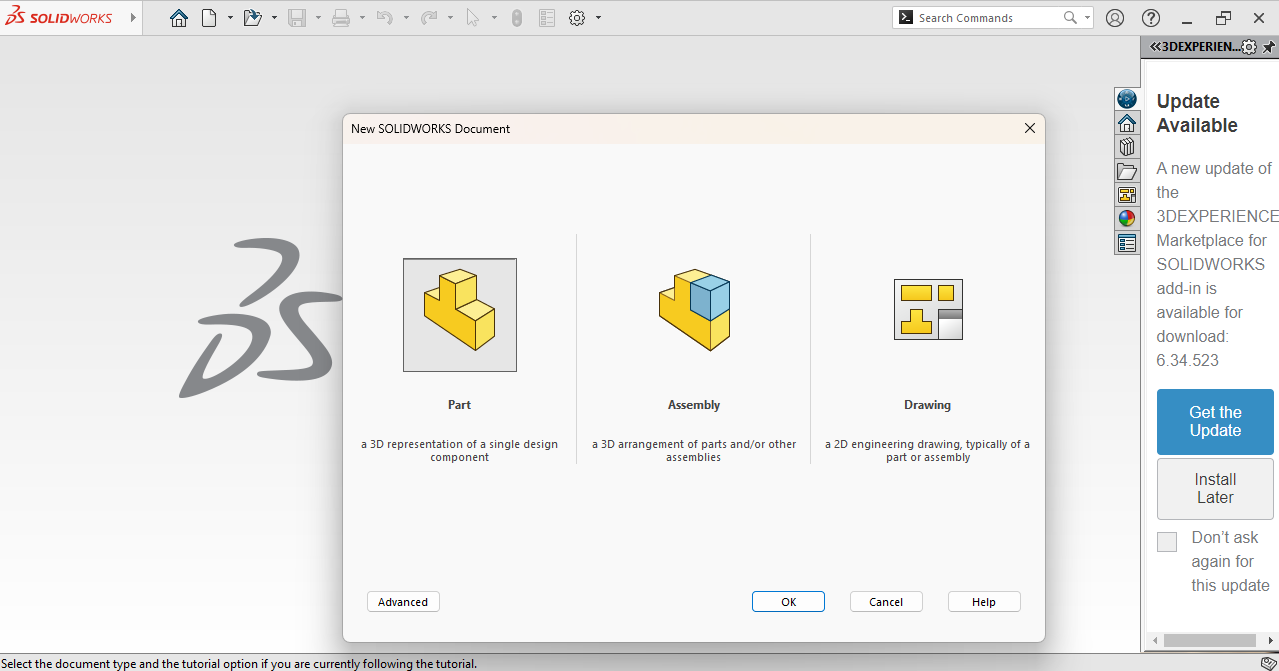Open the File Properties list icon
The height and width of the screenshot is (671, 1279).
click(546, 18)
